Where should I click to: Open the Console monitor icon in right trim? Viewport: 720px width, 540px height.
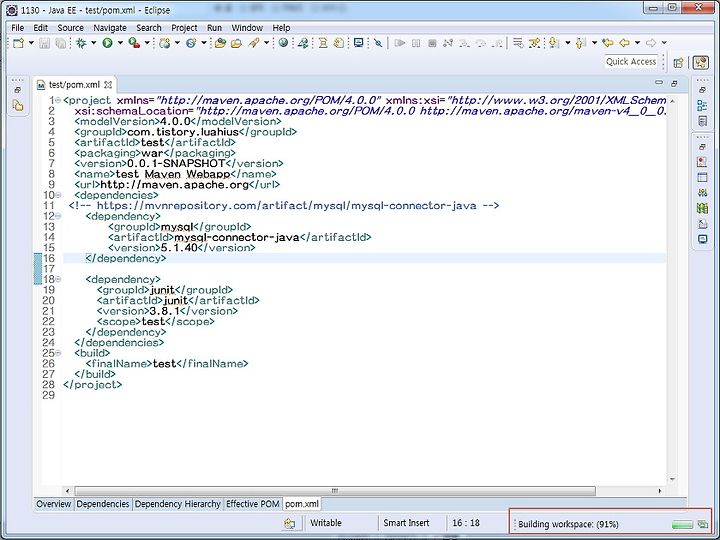pos(702,239)
